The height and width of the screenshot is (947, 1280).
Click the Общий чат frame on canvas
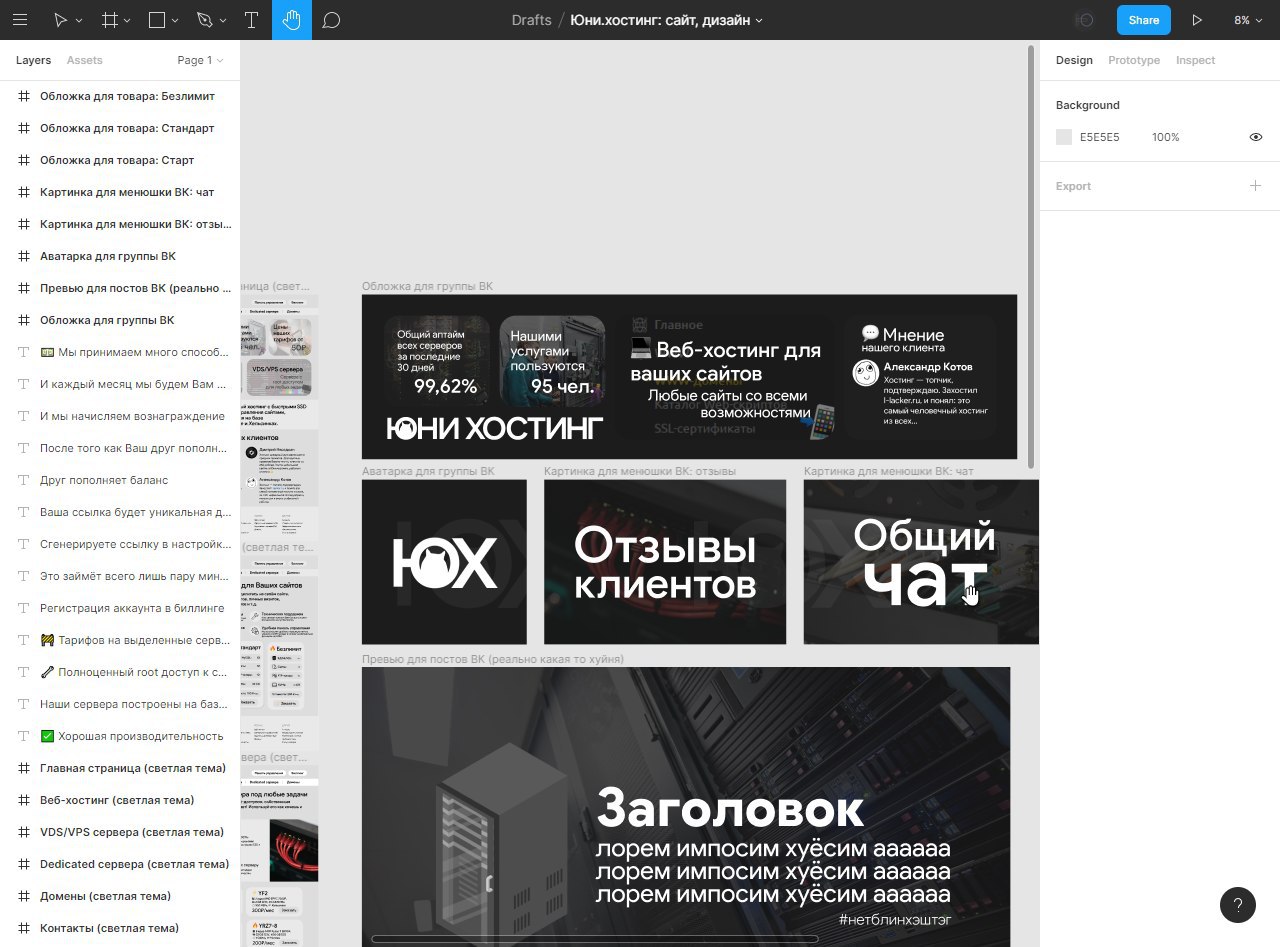click(x=921, y=562)
